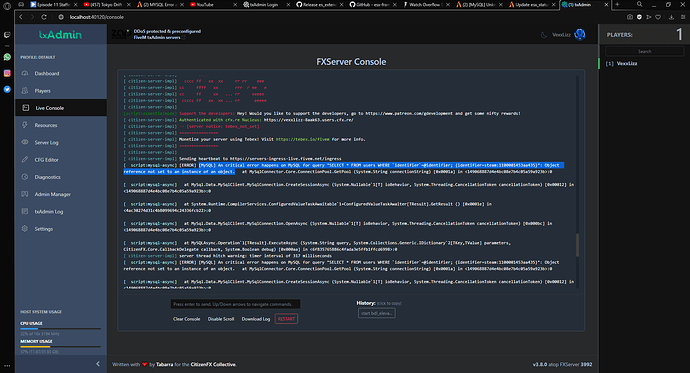This screenshot has width=690, height=373.
Task: Click the CFG Editor pencil icon
Action: 25,160
